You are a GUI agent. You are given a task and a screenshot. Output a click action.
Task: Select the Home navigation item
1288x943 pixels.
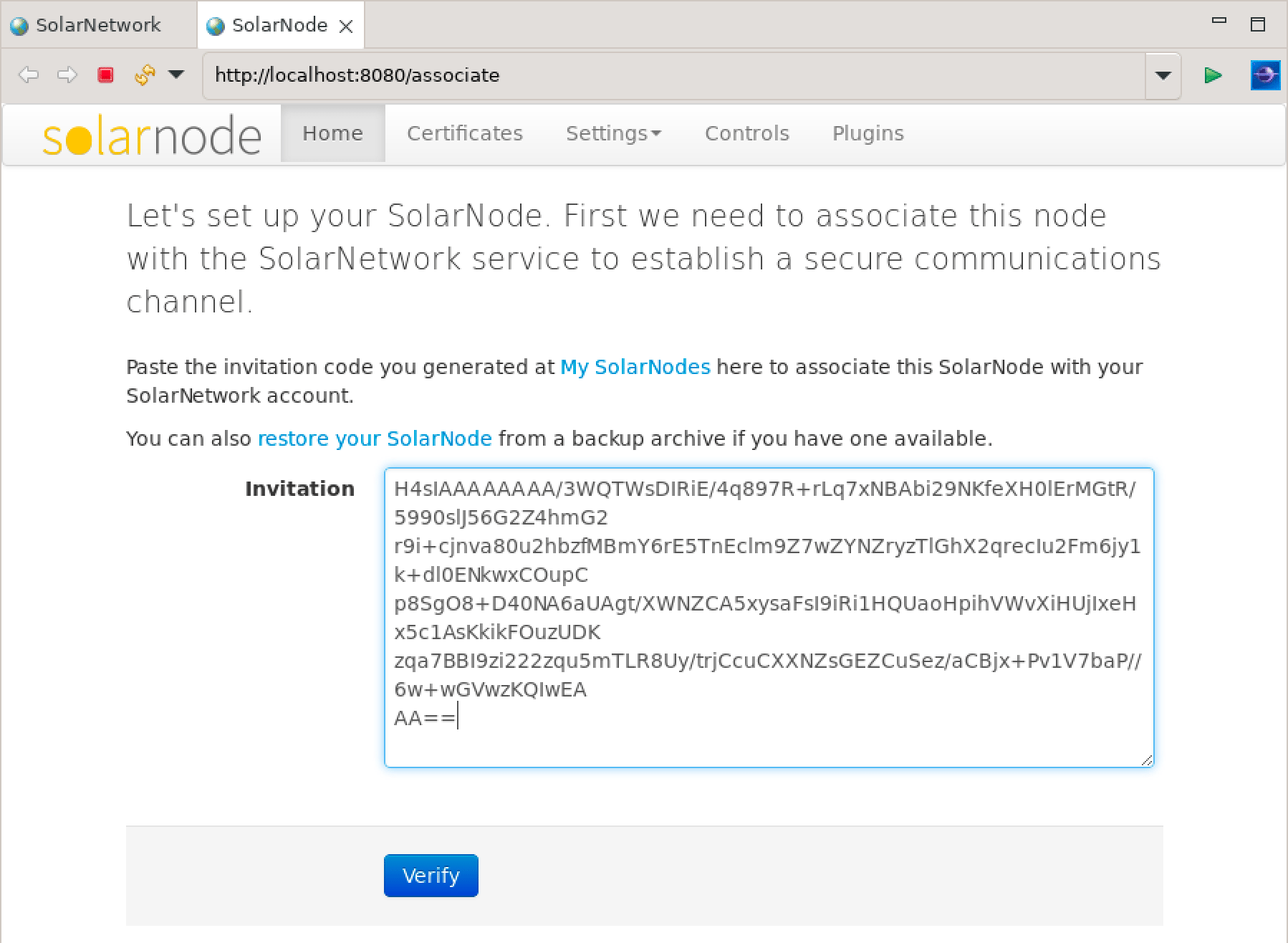(x=332, y=133)
